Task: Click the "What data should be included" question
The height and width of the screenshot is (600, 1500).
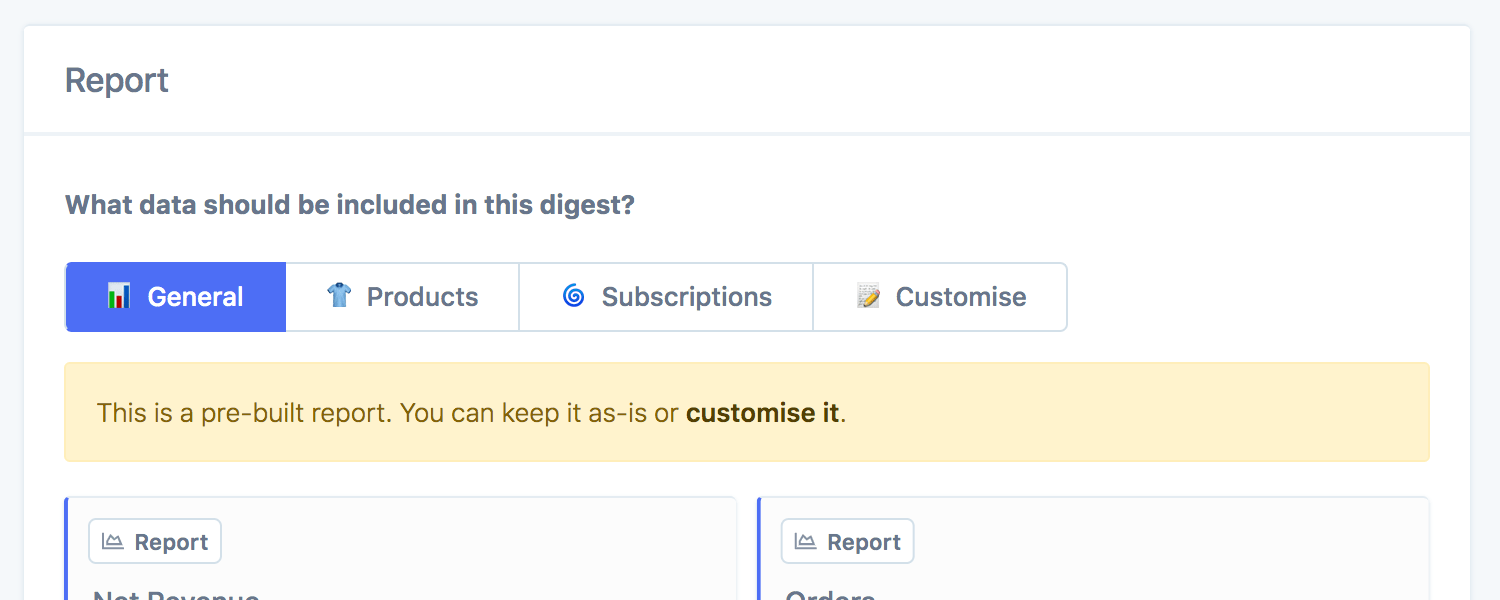Action: pyautogui.click(x=350, y=205)
